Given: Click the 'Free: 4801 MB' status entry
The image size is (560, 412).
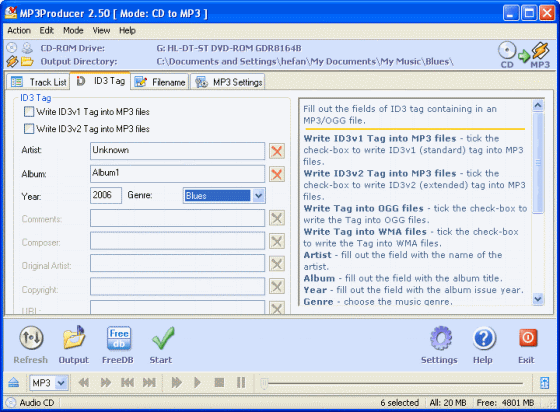Looking at the screenshot, I should 505,403.
